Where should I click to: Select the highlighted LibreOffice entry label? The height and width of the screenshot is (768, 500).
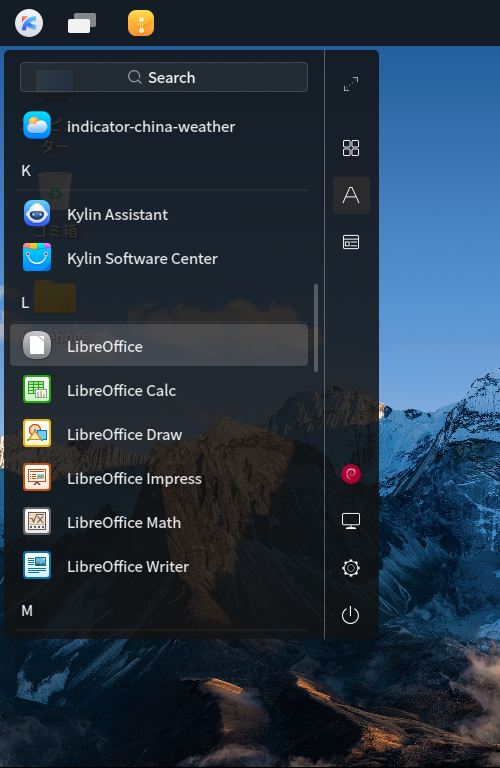[x=105, y=346]
